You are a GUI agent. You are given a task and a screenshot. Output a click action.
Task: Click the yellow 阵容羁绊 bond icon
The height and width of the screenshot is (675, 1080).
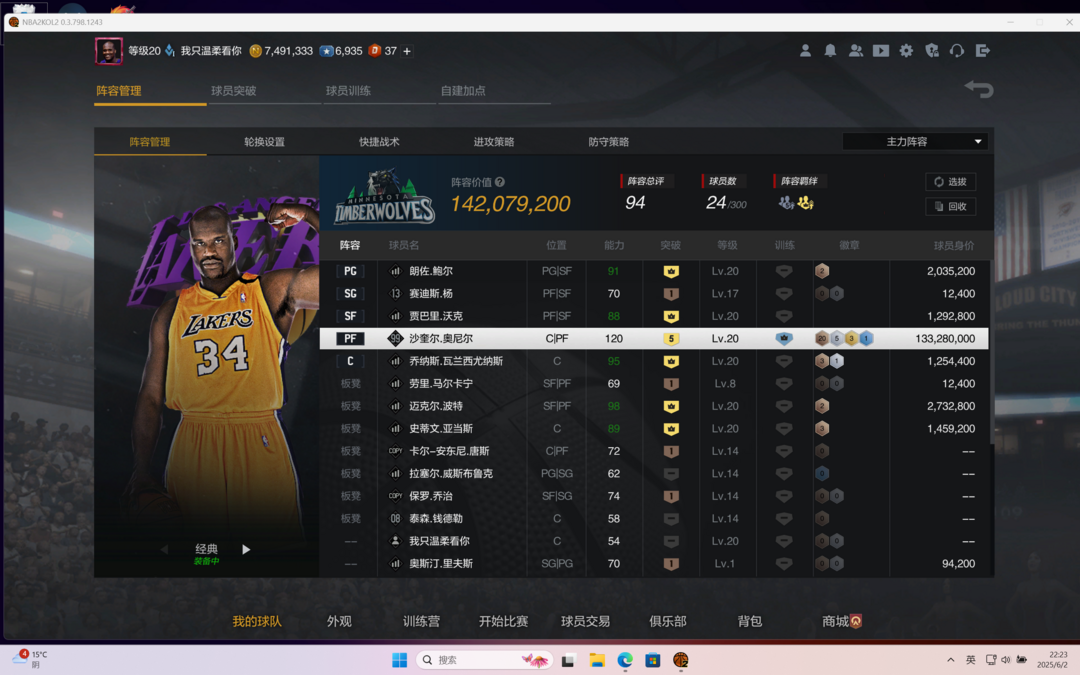click(805, 202)
